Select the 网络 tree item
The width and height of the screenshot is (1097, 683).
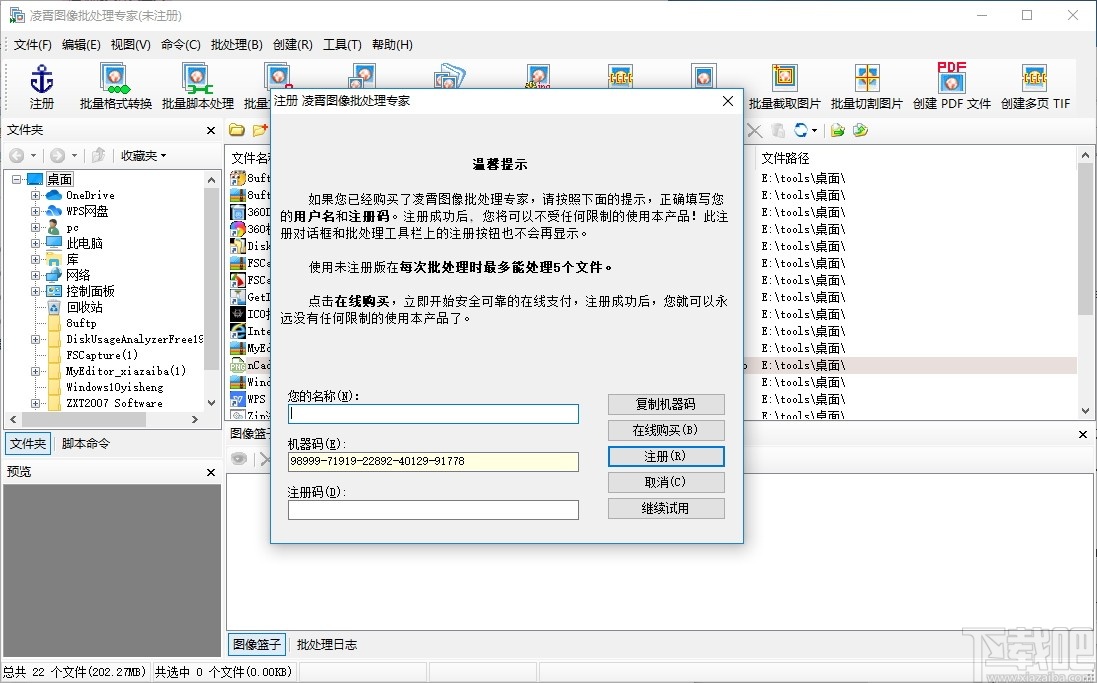[78, 275]
